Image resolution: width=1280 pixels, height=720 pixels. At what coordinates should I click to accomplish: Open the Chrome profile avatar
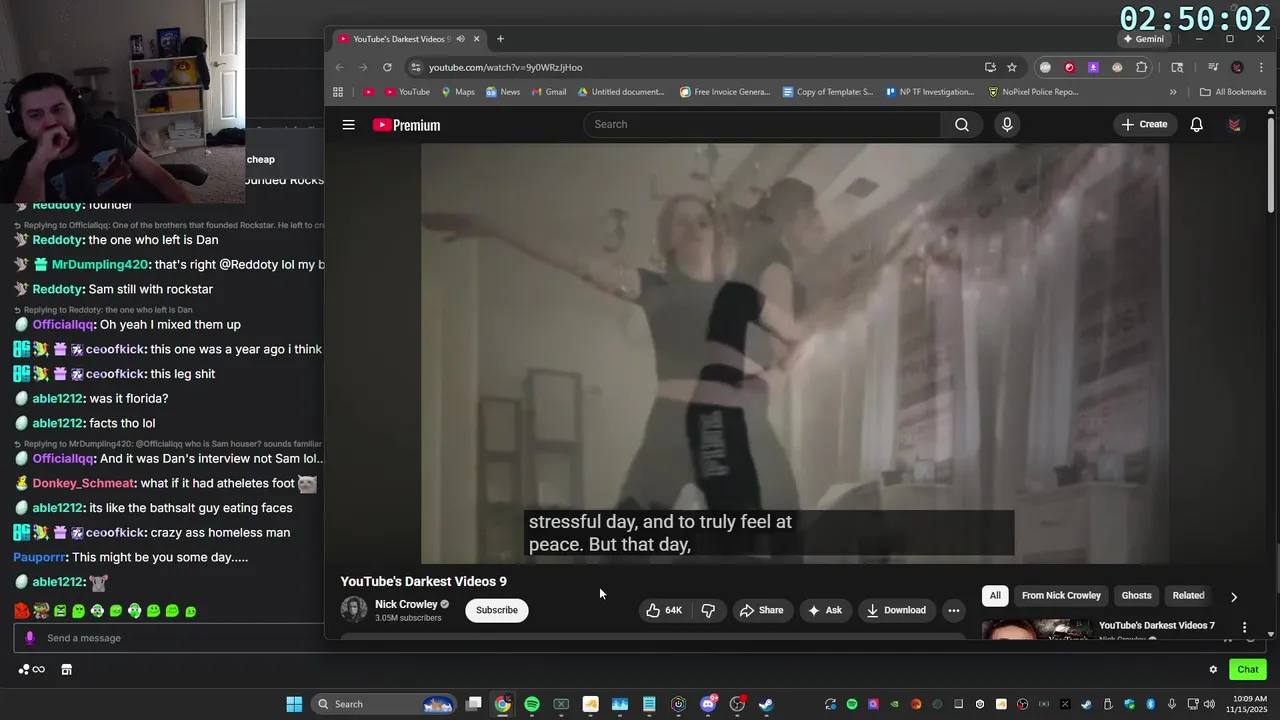(1237, 67)
